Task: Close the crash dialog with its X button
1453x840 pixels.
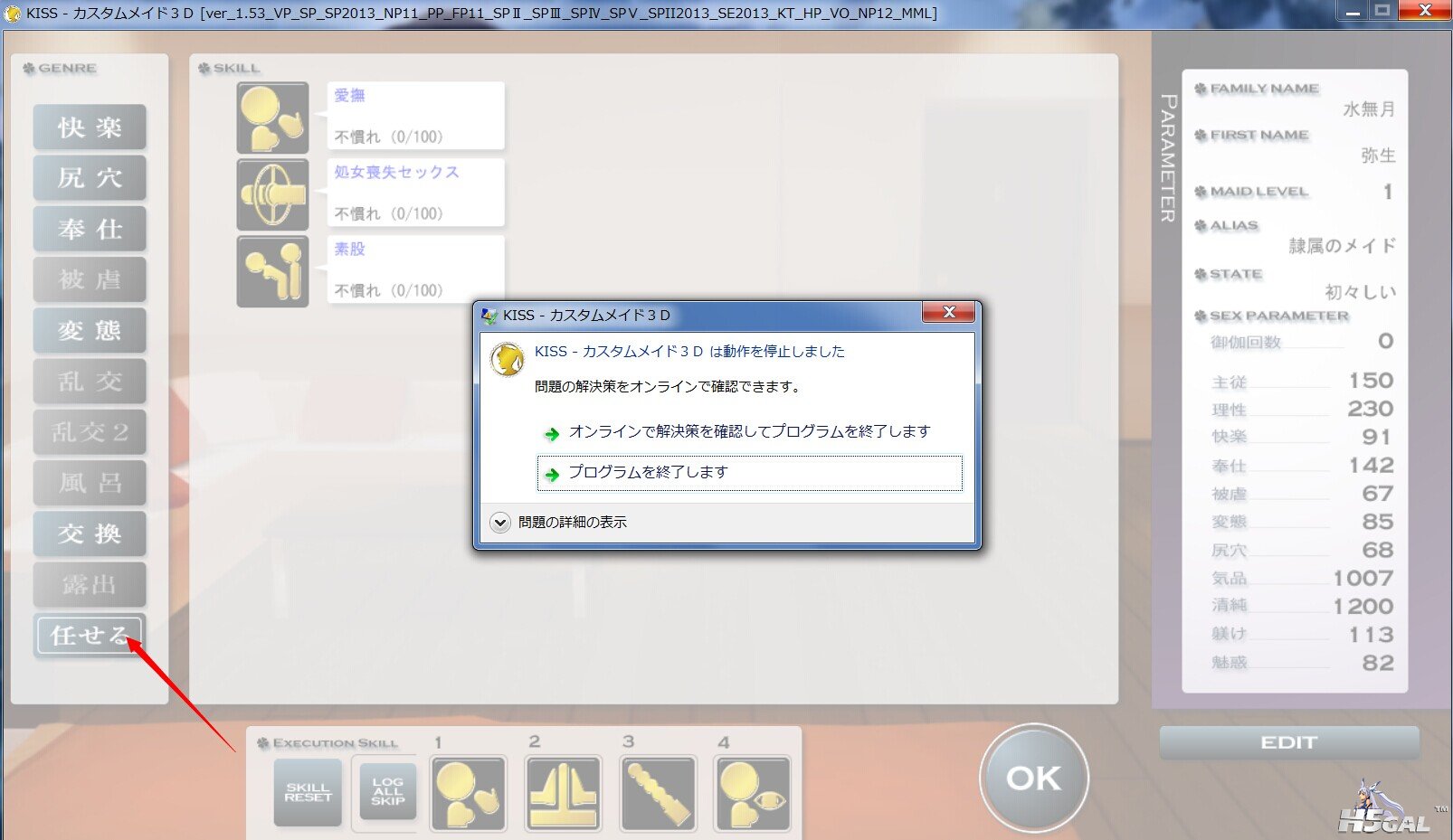Action: (x=948, y=313)
